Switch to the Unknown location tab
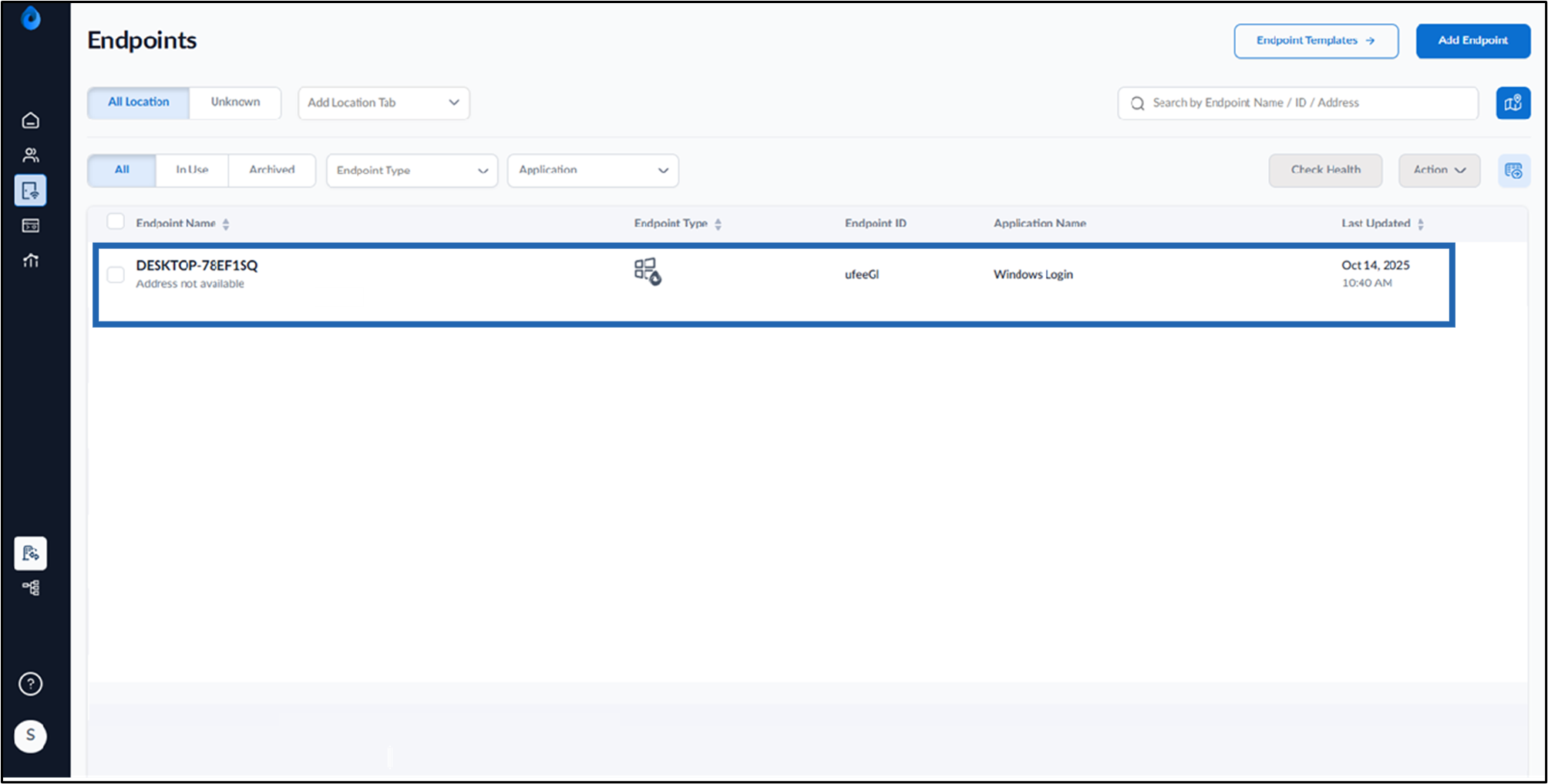 click(235, 103)
